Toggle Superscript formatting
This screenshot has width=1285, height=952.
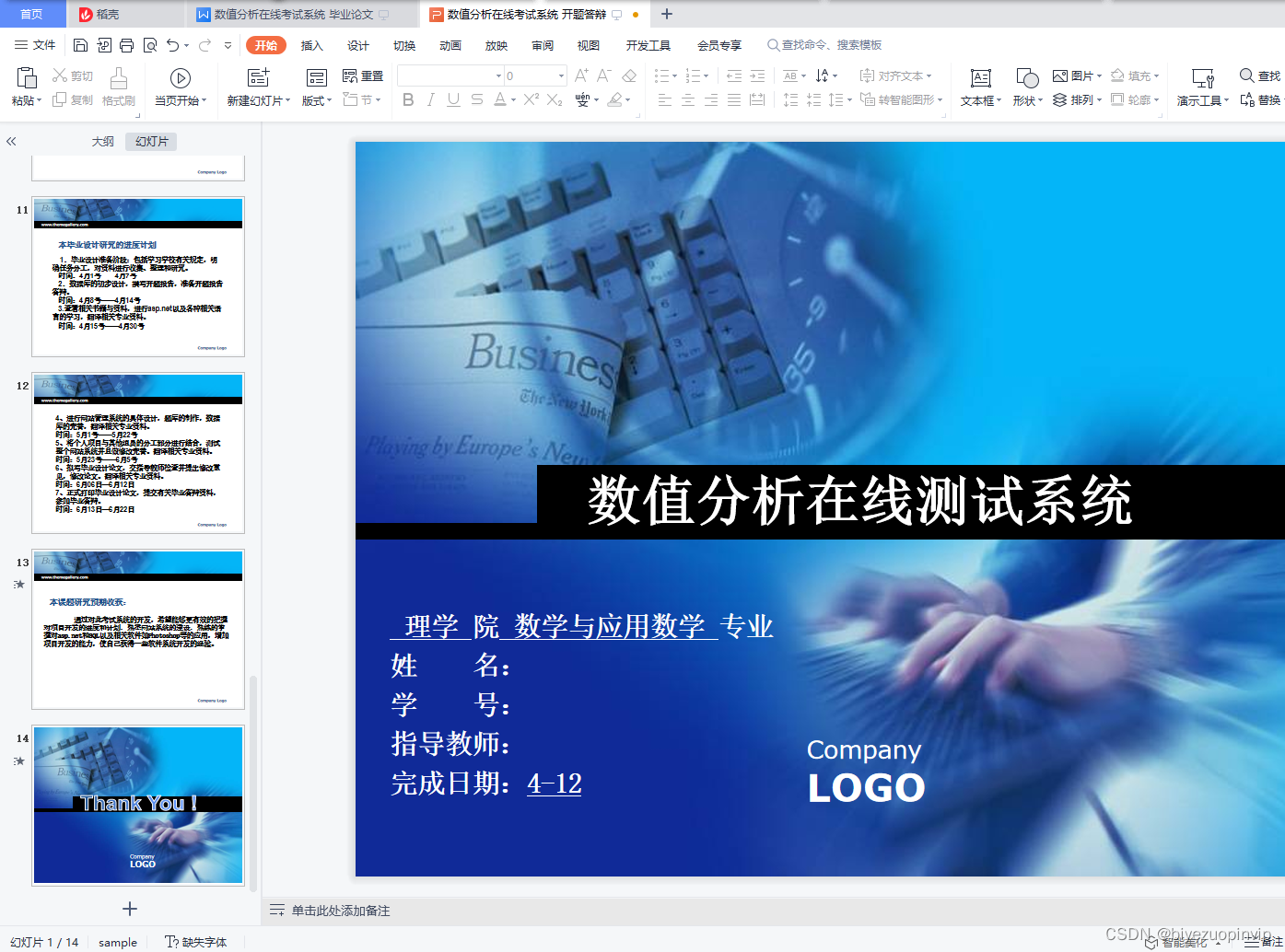click(x=532, y=99)
